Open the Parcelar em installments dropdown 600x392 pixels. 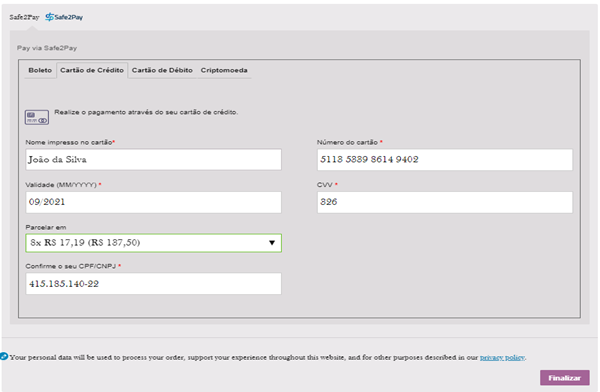(153, 243)
